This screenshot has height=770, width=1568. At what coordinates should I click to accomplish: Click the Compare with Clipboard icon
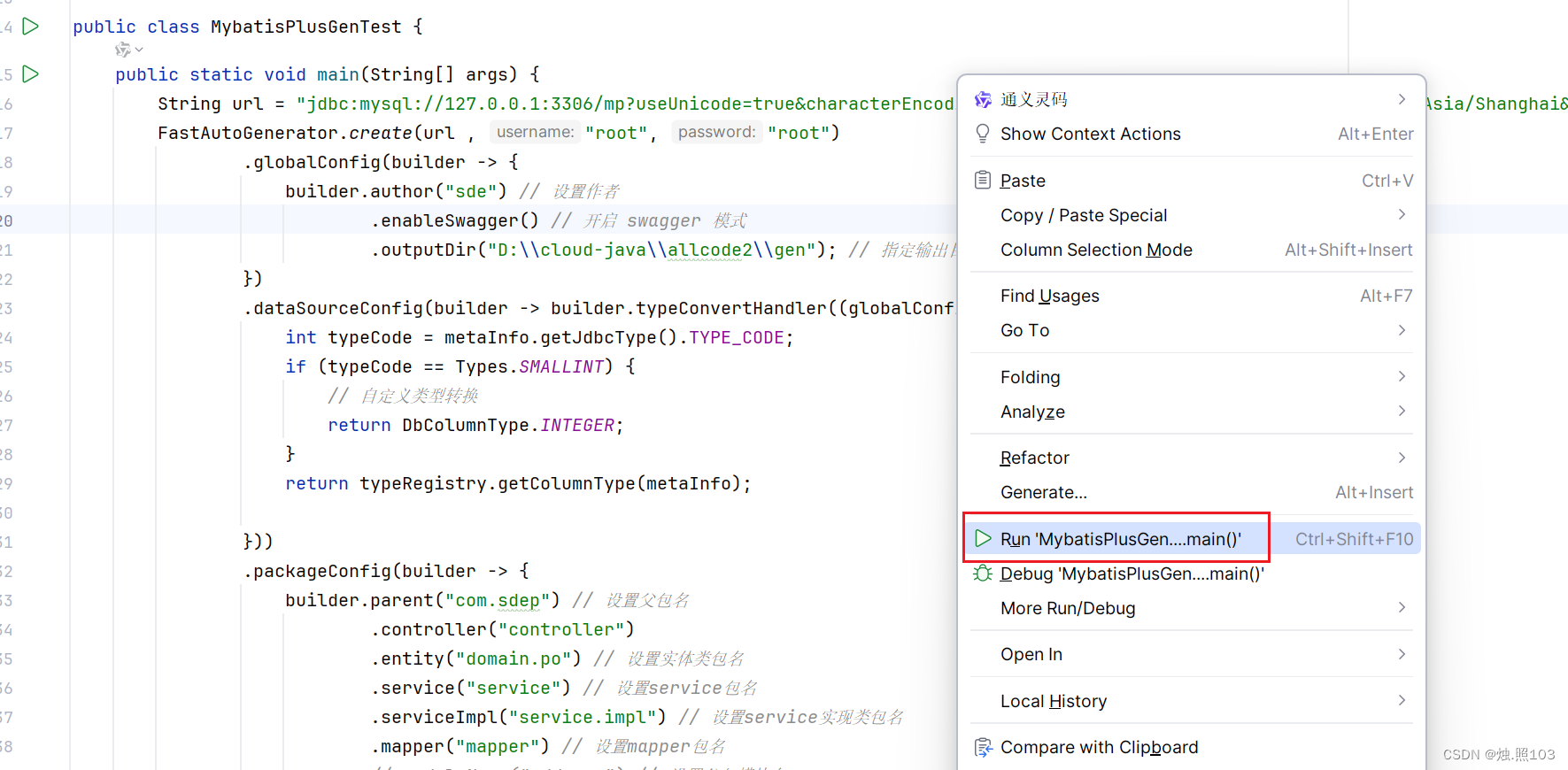click(x=983, y=747)
